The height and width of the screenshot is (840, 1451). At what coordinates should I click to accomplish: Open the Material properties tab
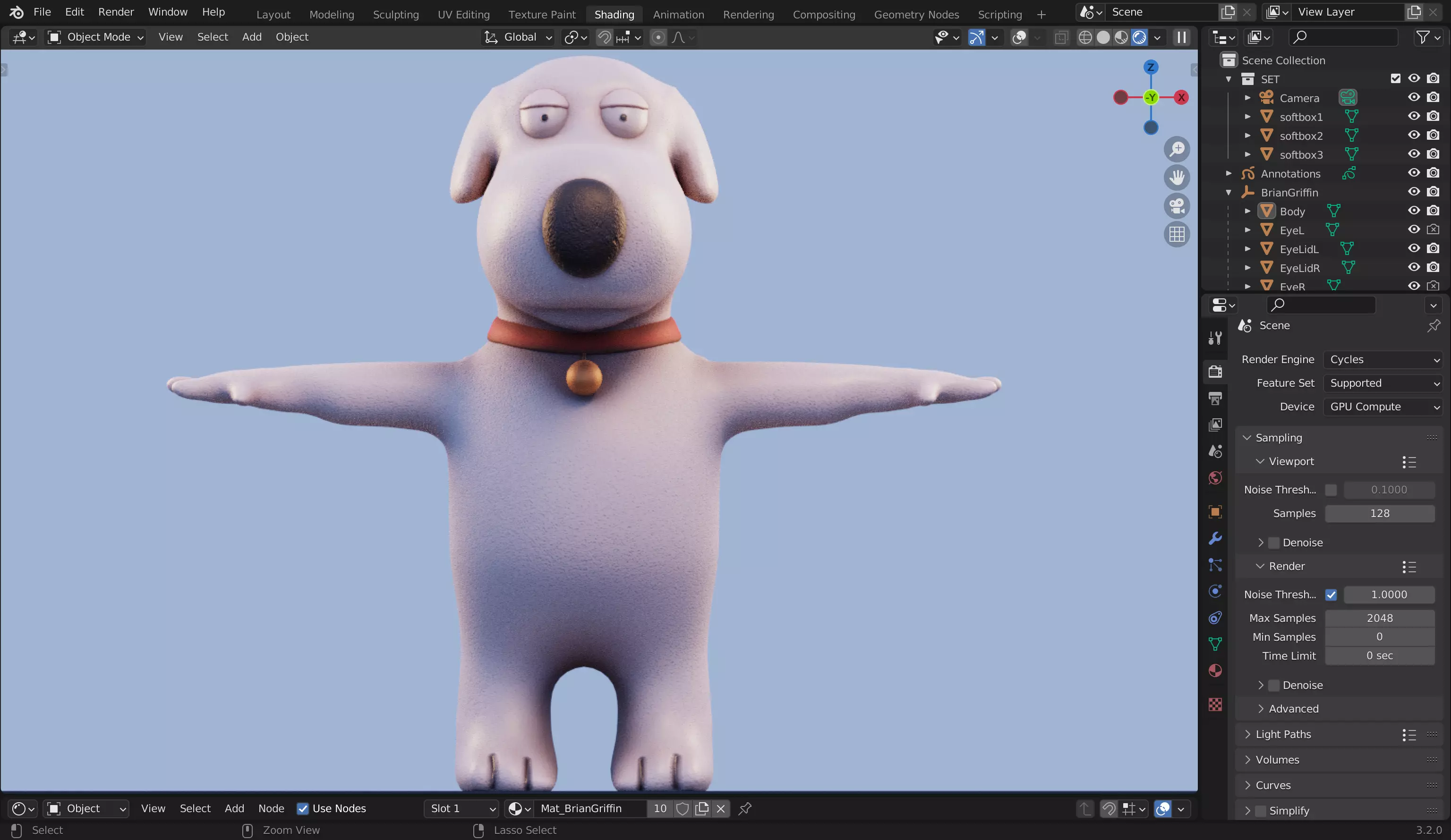[x=1215, y=671]
